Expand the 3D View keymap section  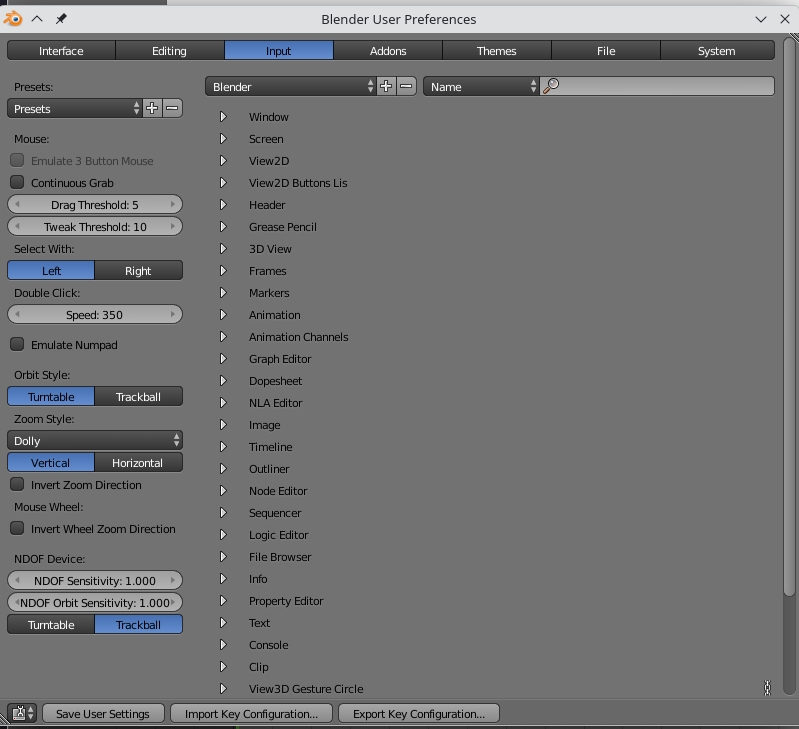pos(223,249)
